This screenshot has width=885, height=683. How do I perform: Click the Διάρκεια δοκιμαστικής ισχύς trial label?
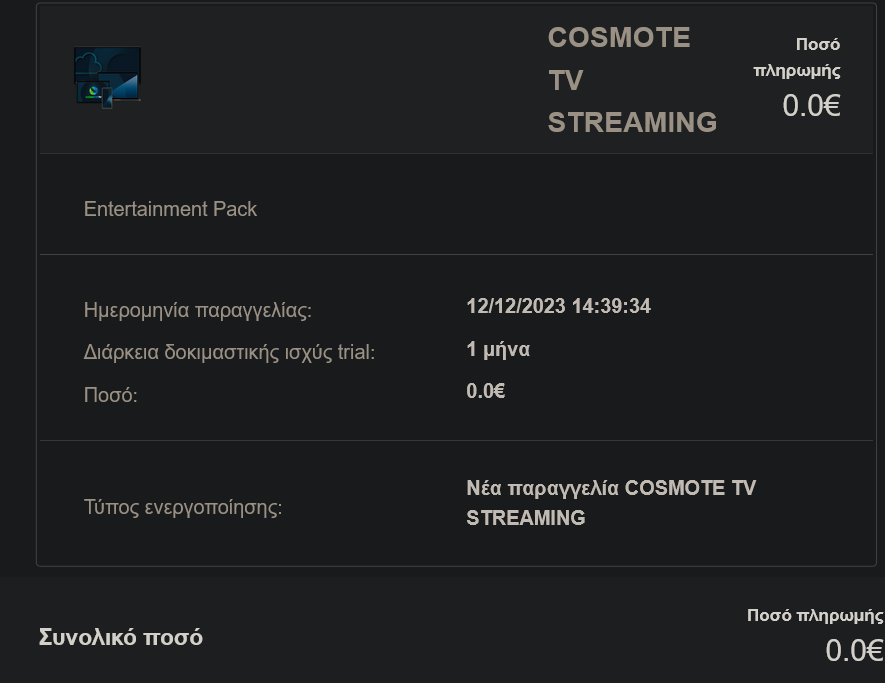229,352
